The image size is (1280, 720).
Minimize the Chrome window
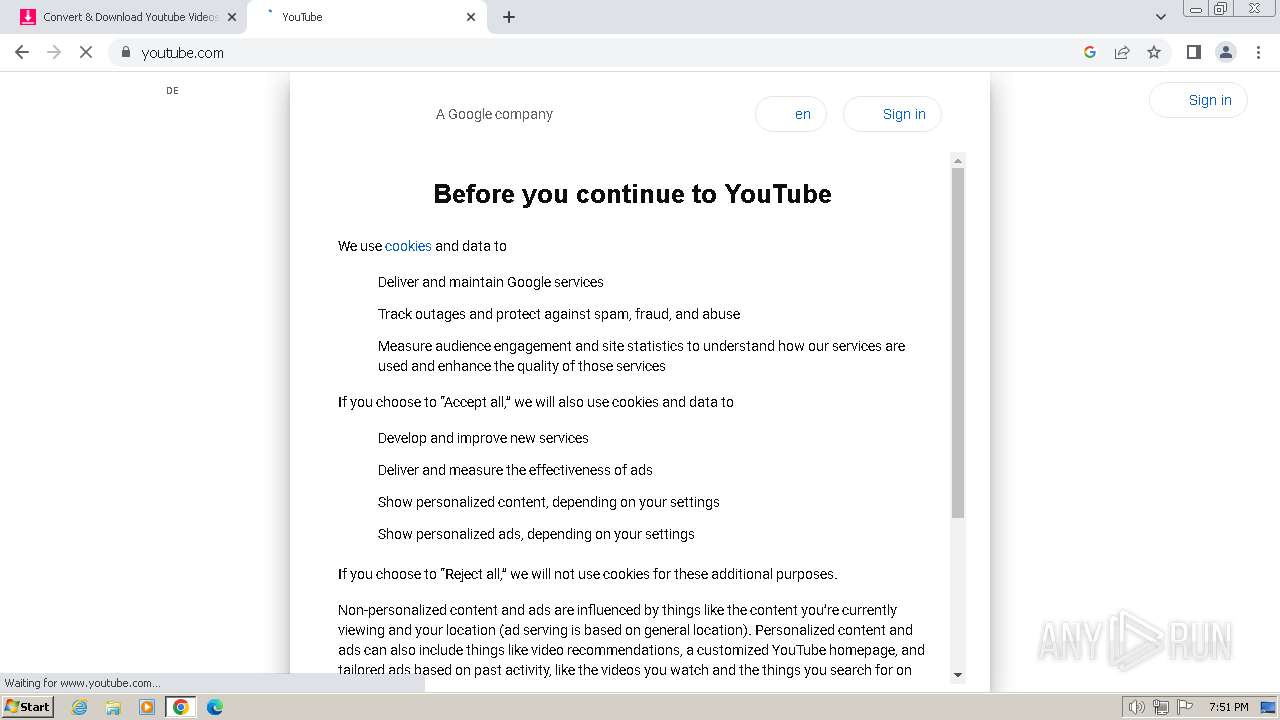pos(1196,8)
